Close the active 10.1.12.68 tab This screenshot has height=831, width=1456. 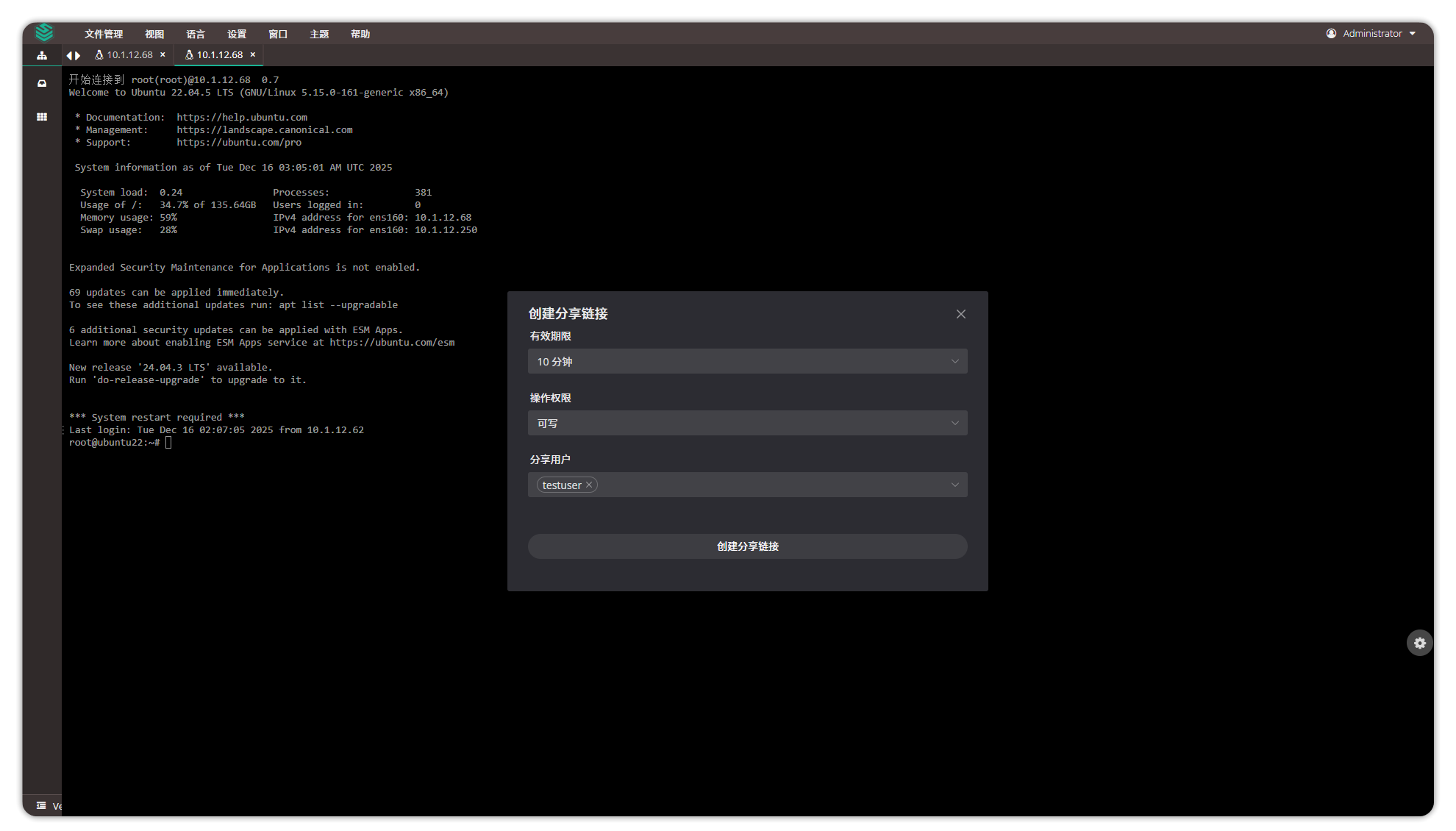click(253, 55)
